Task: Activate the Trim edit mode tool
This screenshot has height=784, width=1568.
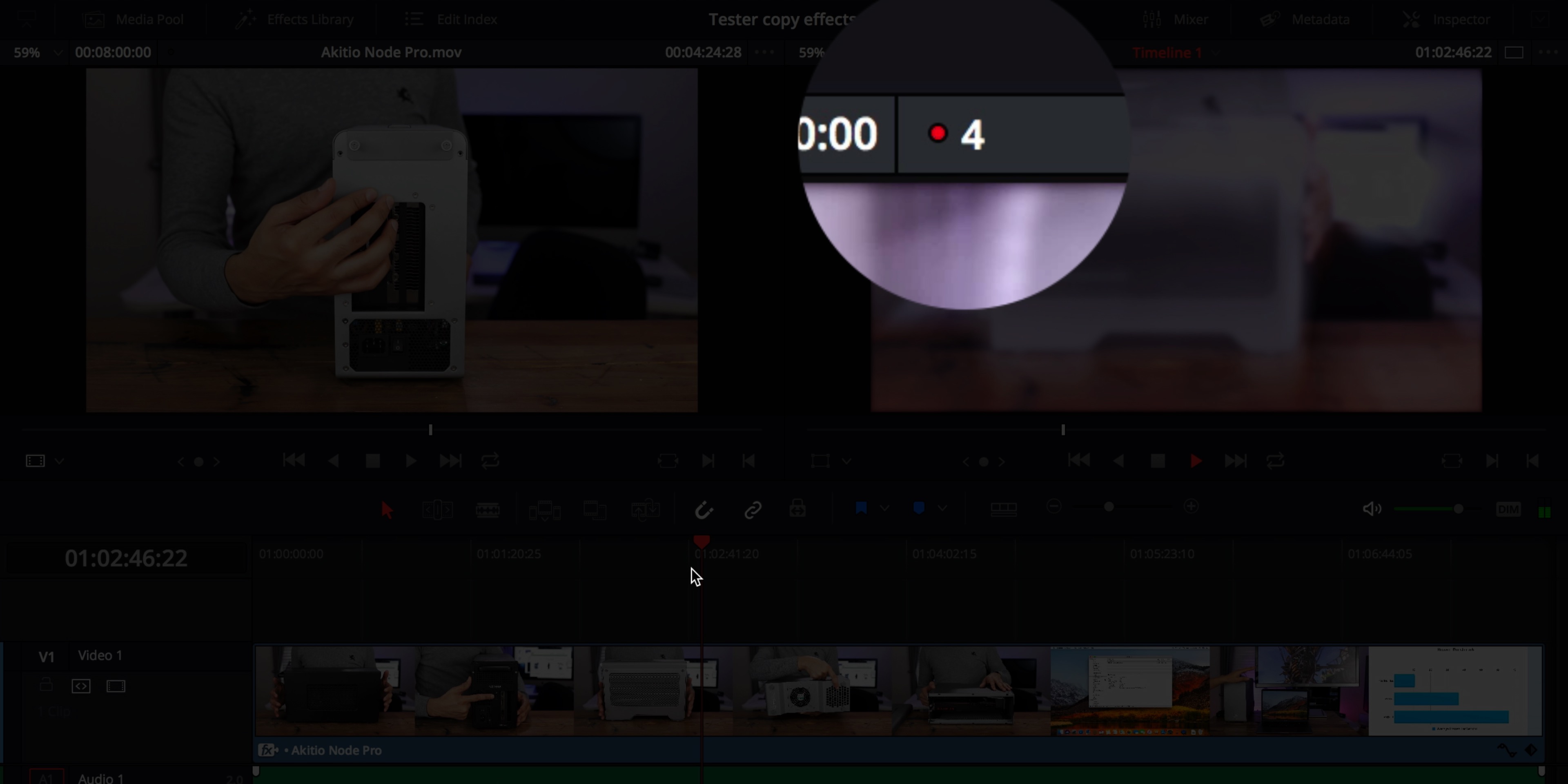Action: [x=437, y=510]
